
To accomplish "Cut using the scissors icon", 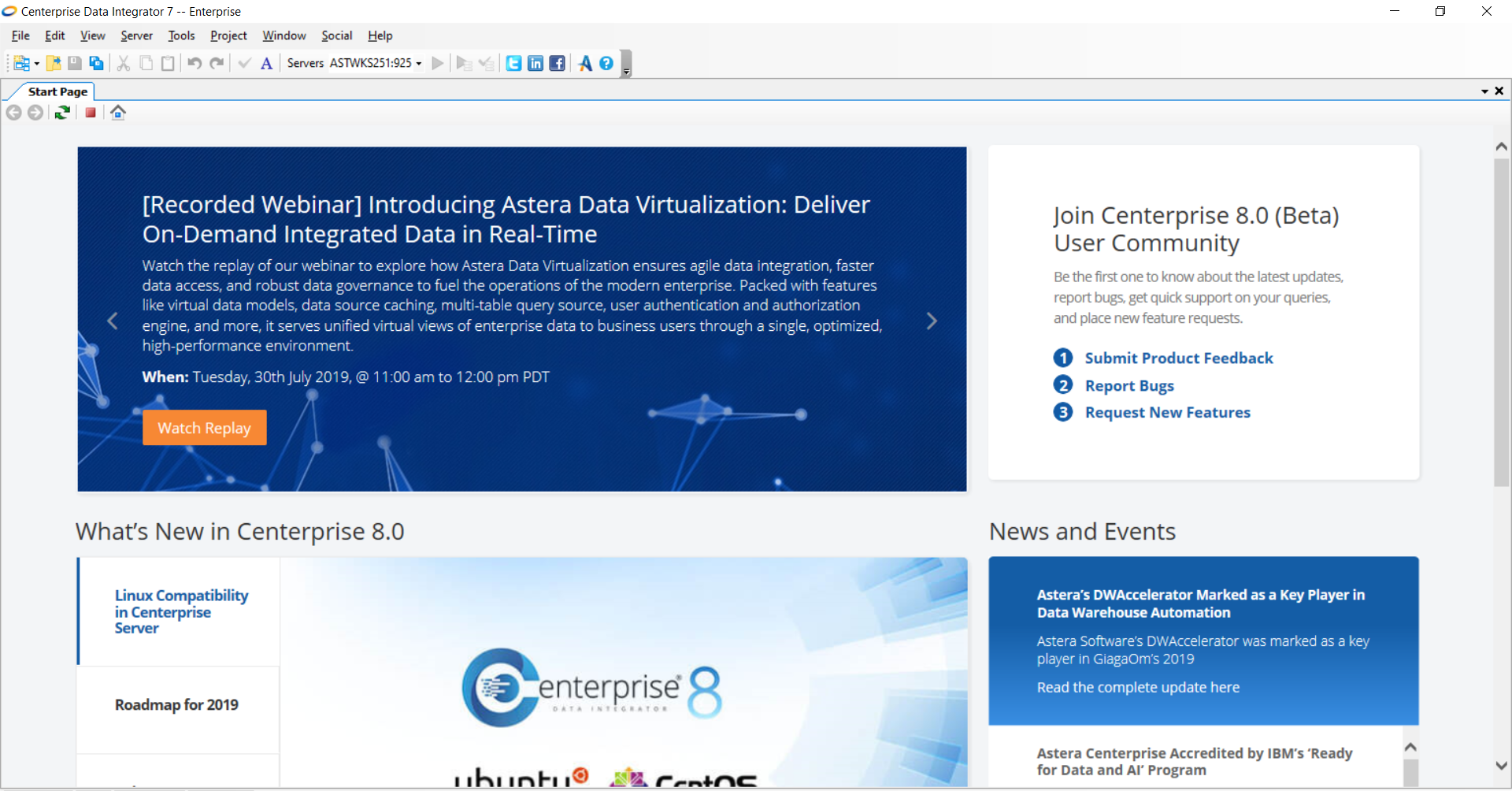I will click(x=123, y=63).
